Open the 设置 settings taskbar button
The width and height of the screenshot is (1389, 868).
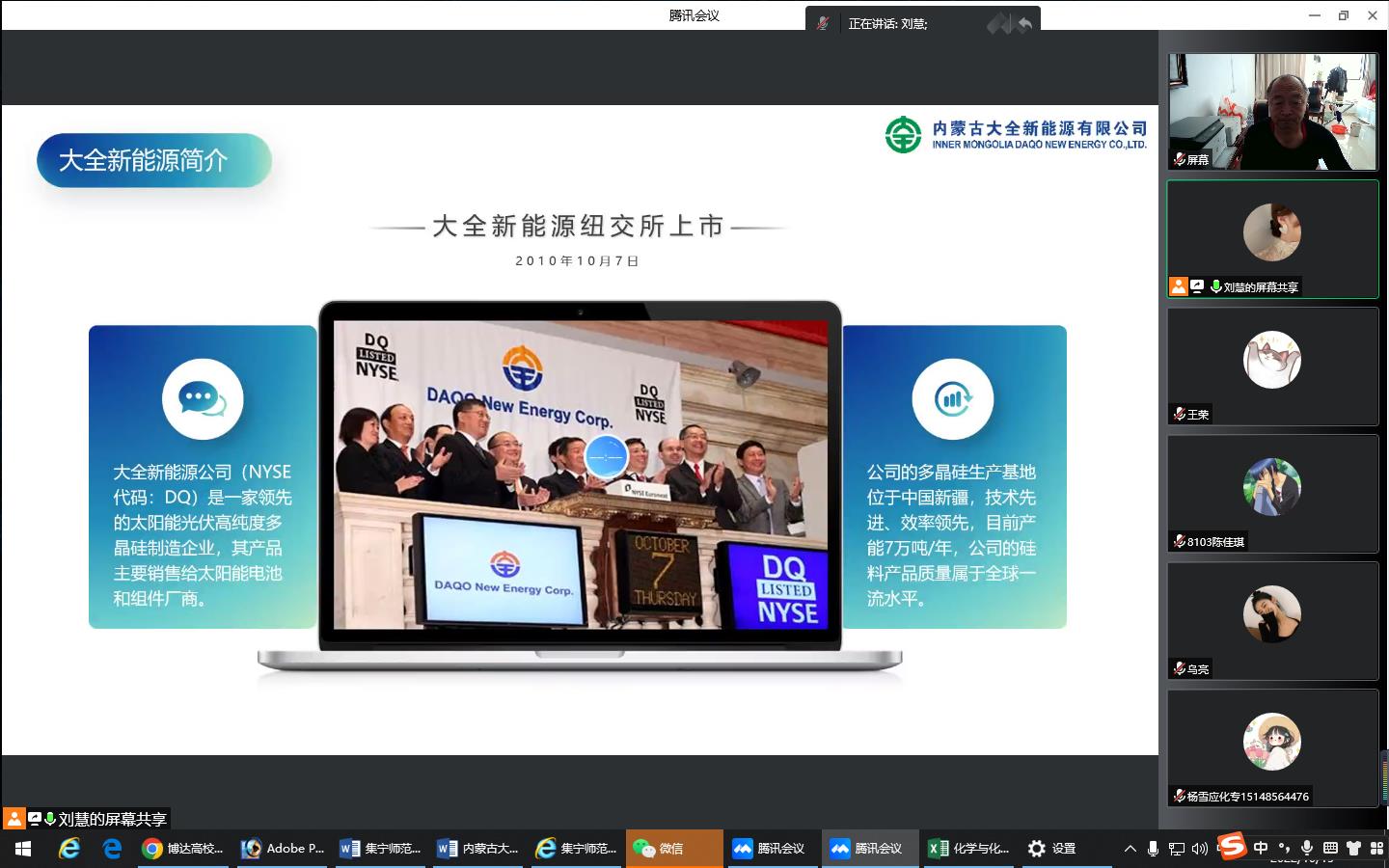[x=1052, y=849]
